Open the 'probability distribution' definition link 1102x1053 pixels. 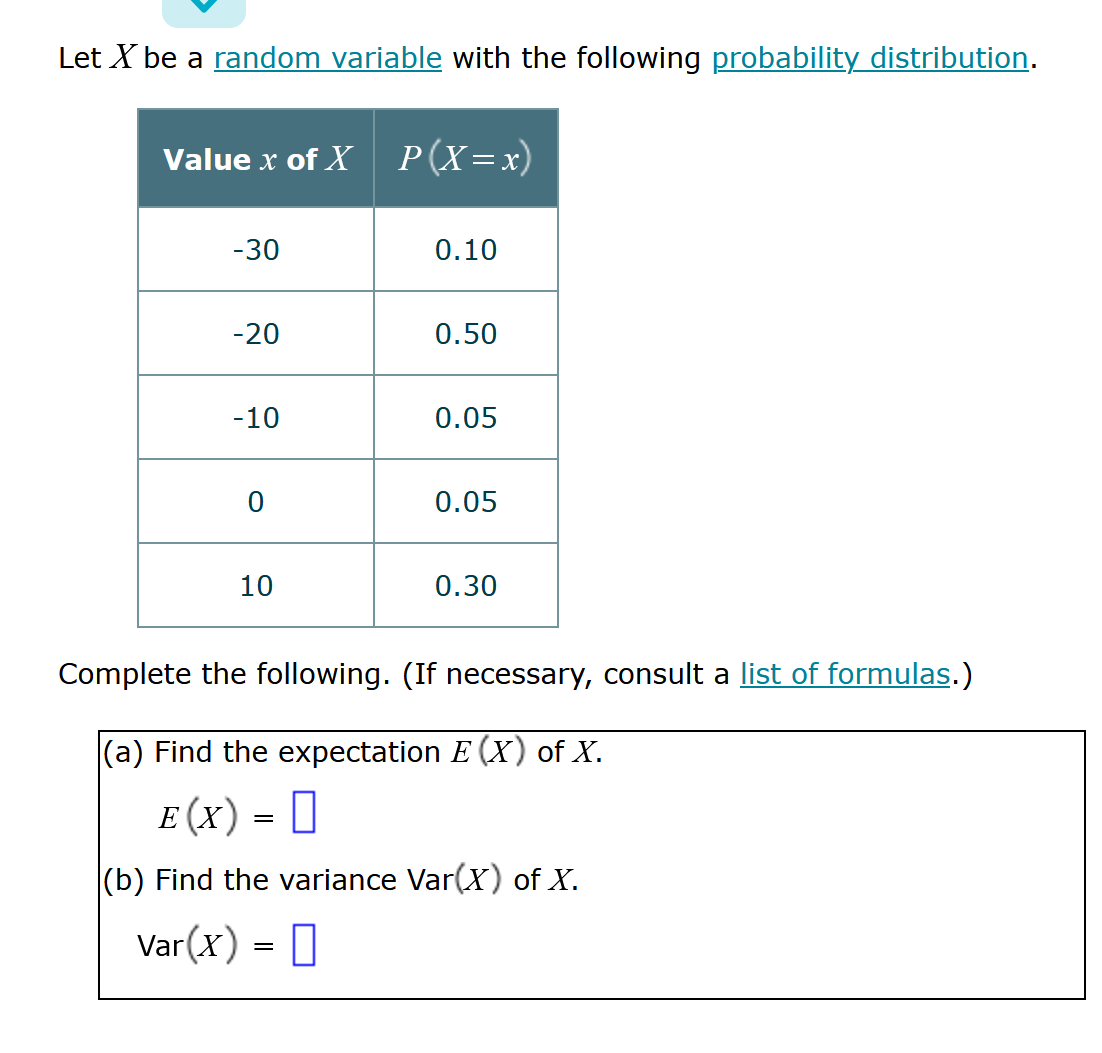click(868, 58)
